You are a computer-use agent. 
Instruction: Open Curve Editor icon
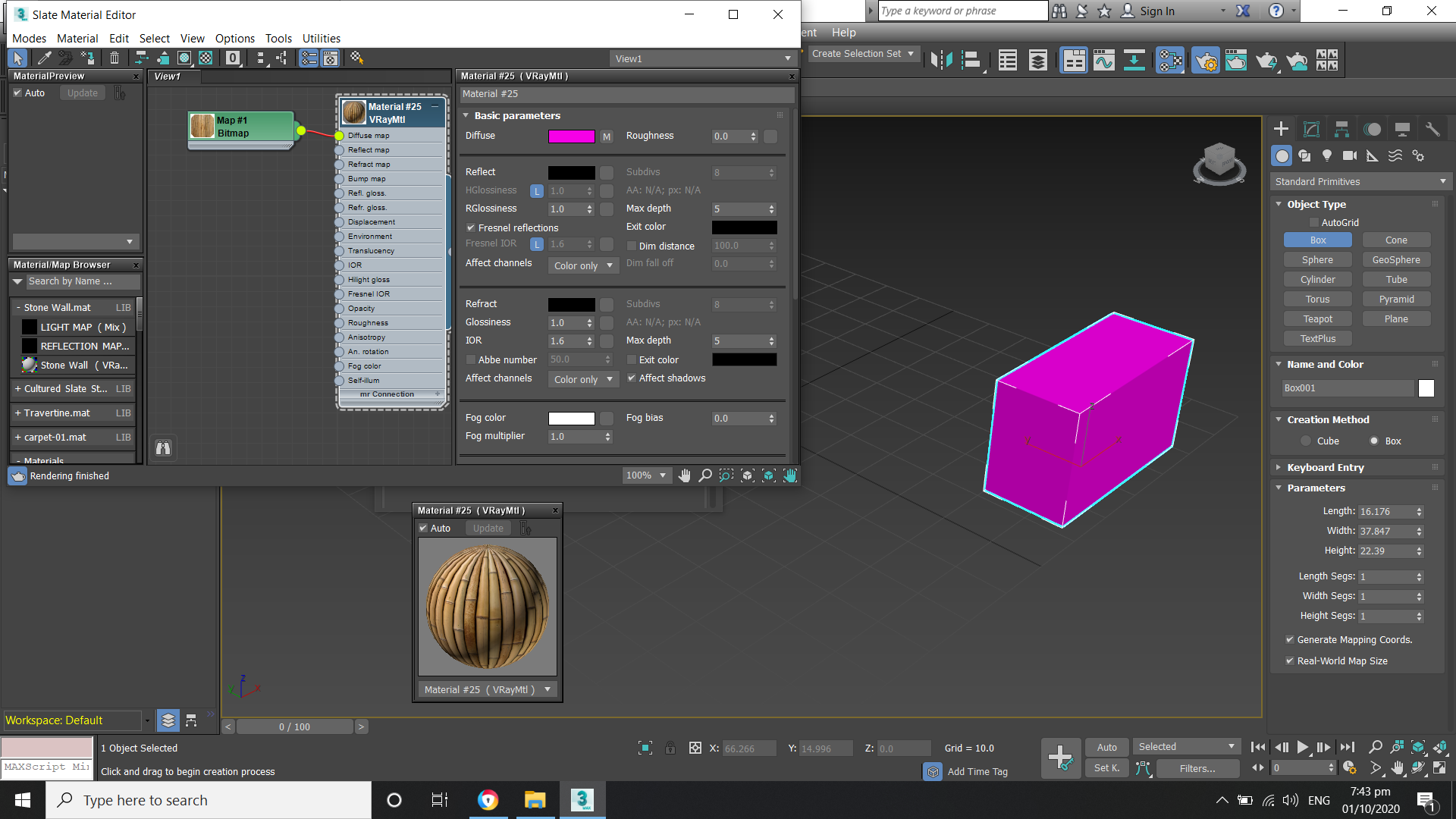coord(1104,60)
